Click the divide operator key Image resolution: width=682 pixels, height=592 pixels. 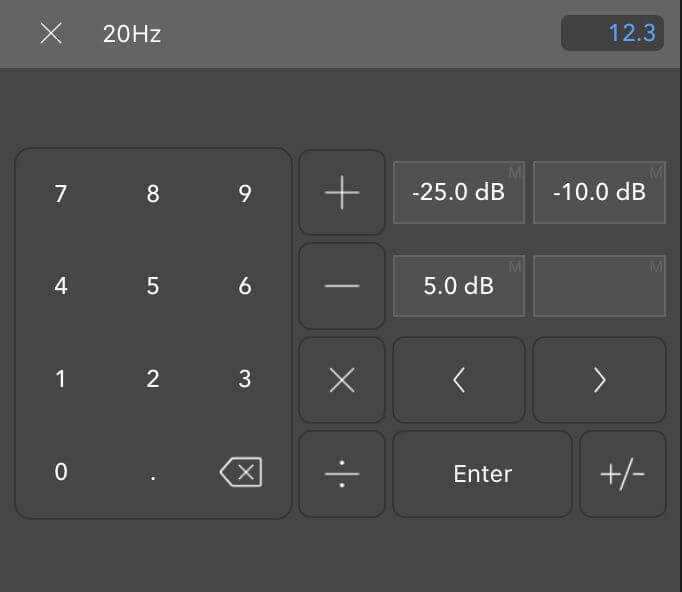tap(342, 474)
